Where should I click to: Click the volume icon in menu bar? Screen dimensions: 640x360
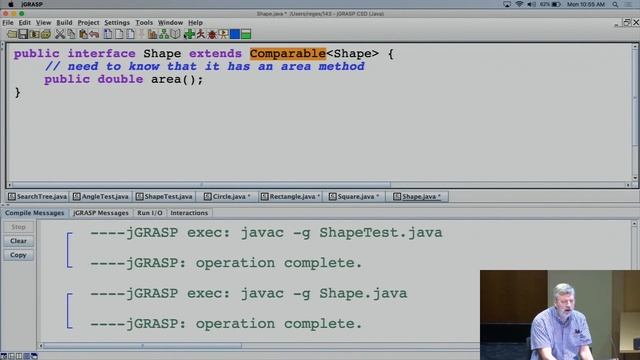coord(531,4)
